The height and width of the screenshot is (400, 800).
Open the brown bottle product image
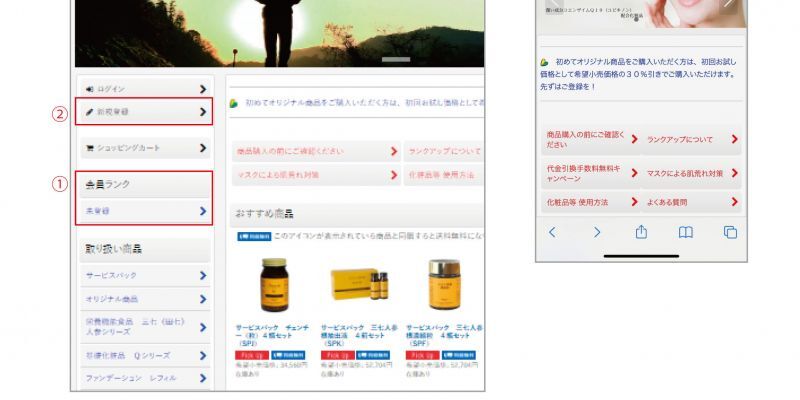(x=274, y=285)
